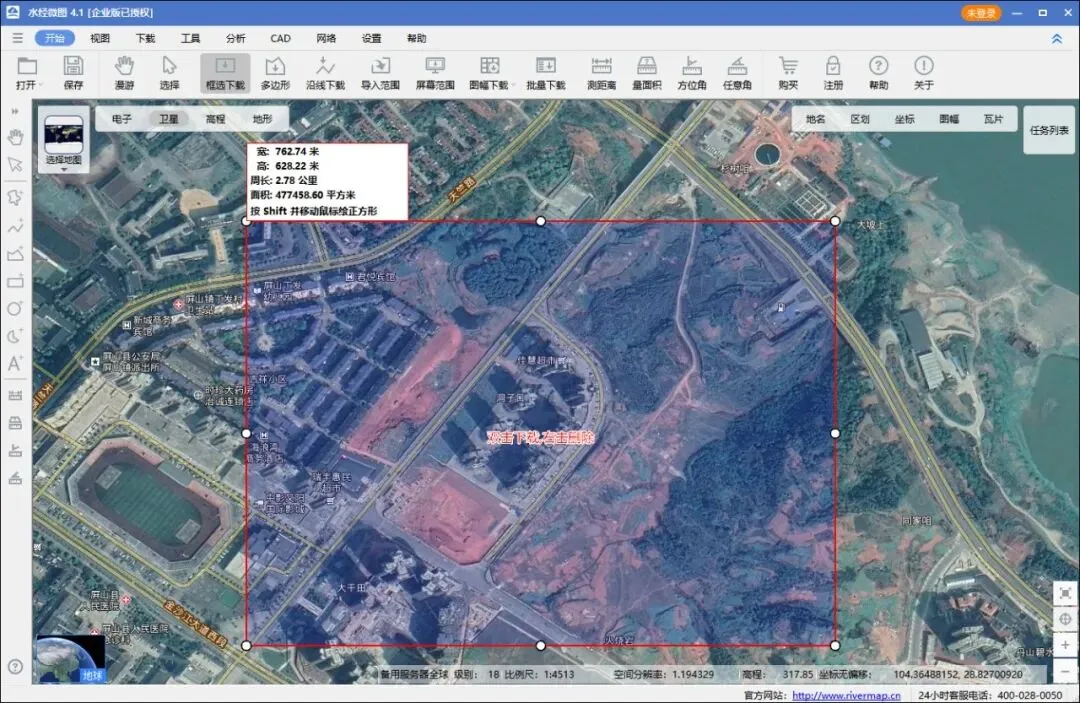Image resolution: width=1080 pixels, height=703 pixels.
Task: Open help question mark at bottom-left
Action: (x=15, y=667)
